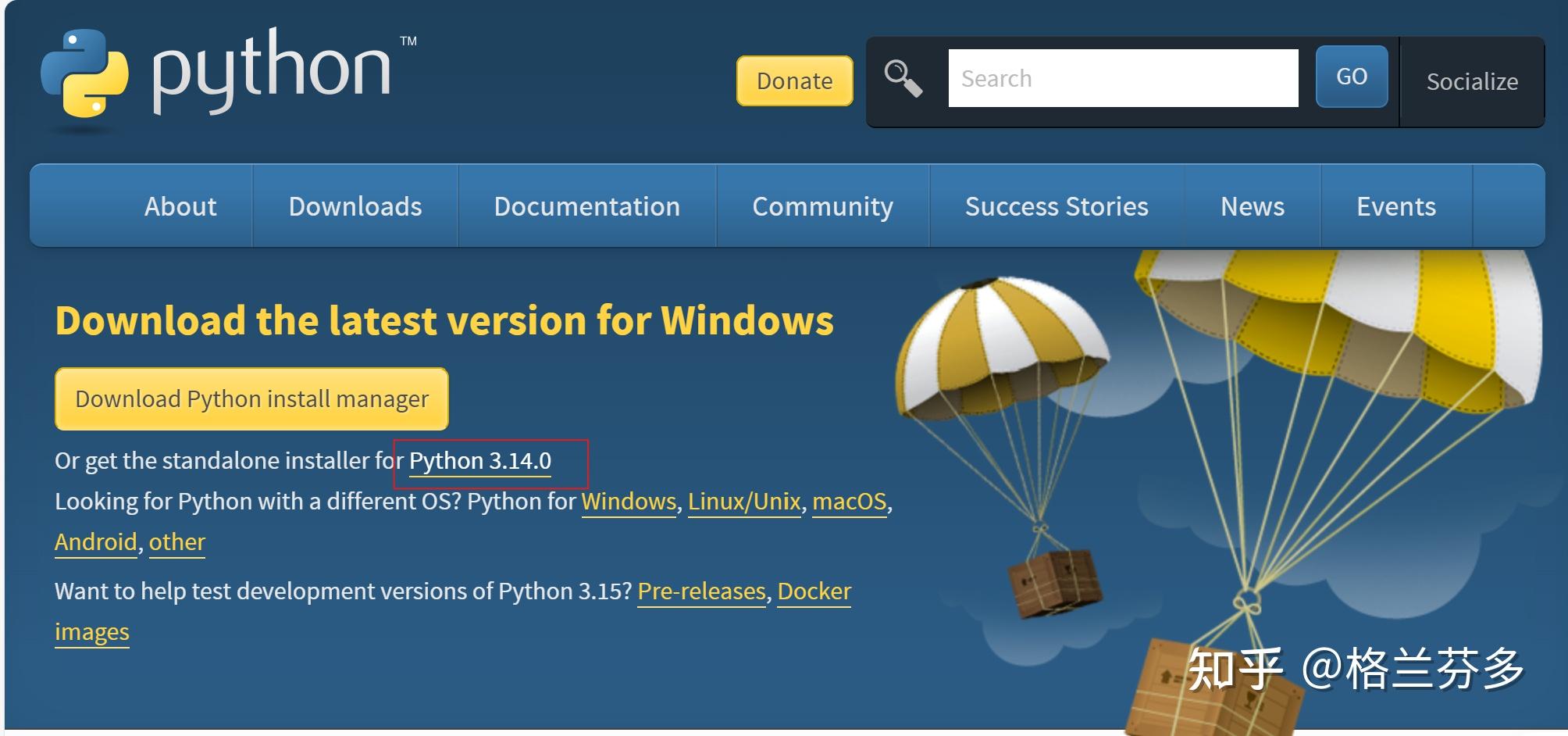Select Success Stories in navigation bar

click(x=1057, y=206)
